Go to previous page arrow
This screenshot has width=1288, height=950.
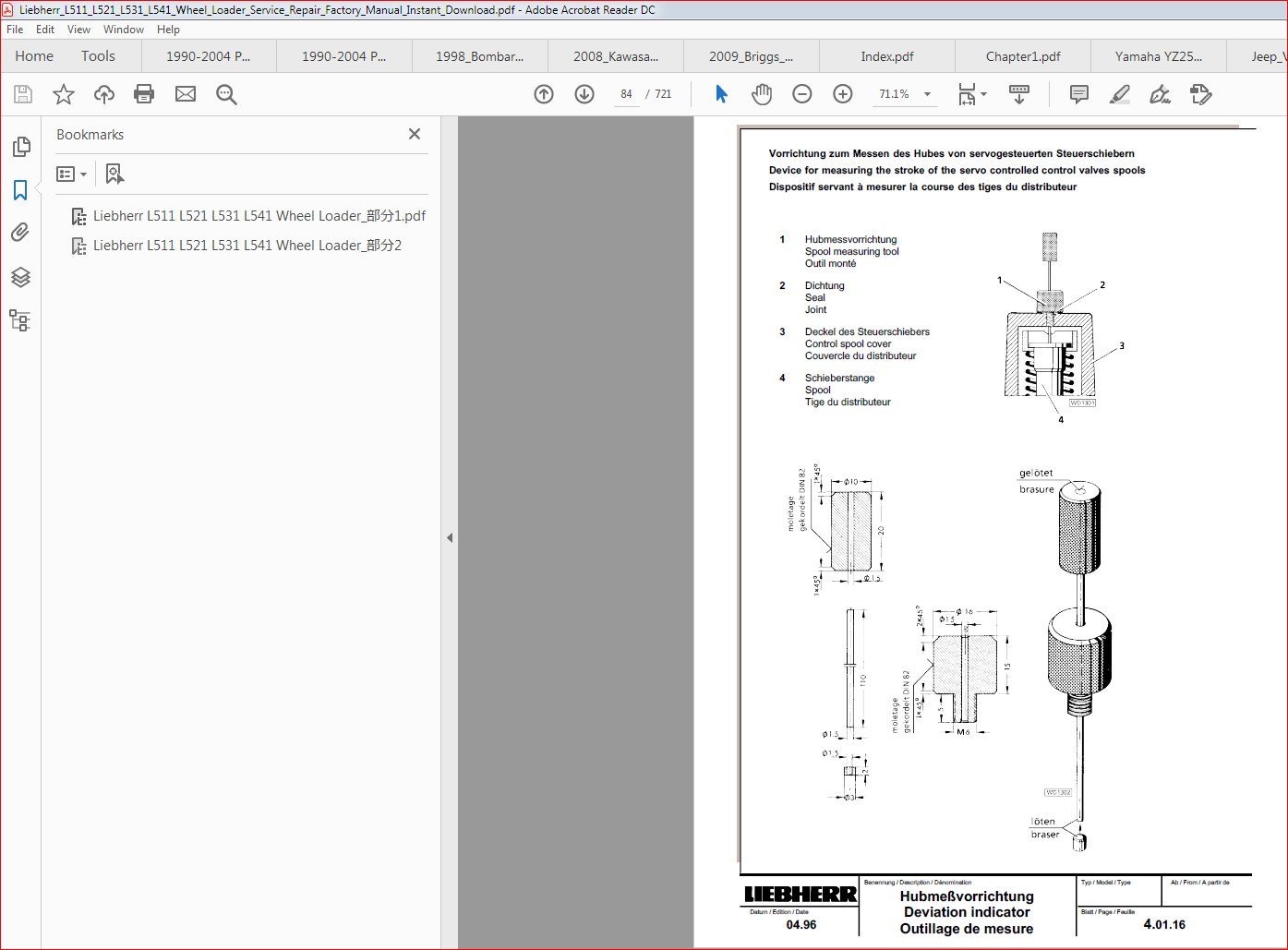click(544, 94)
